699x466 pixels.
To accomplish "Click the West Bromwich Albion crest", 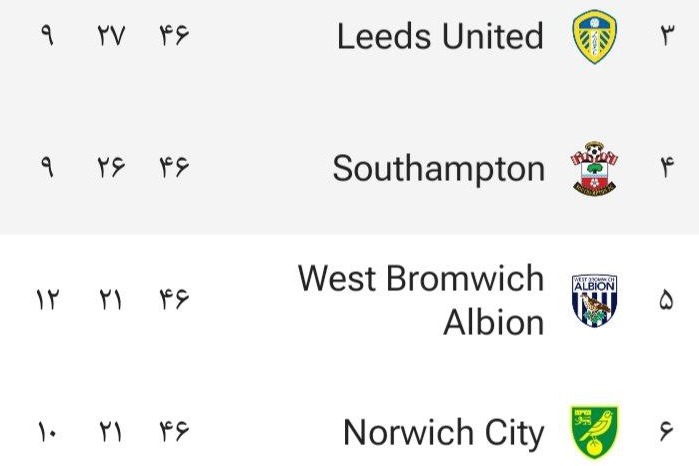I will pos(594,300).
